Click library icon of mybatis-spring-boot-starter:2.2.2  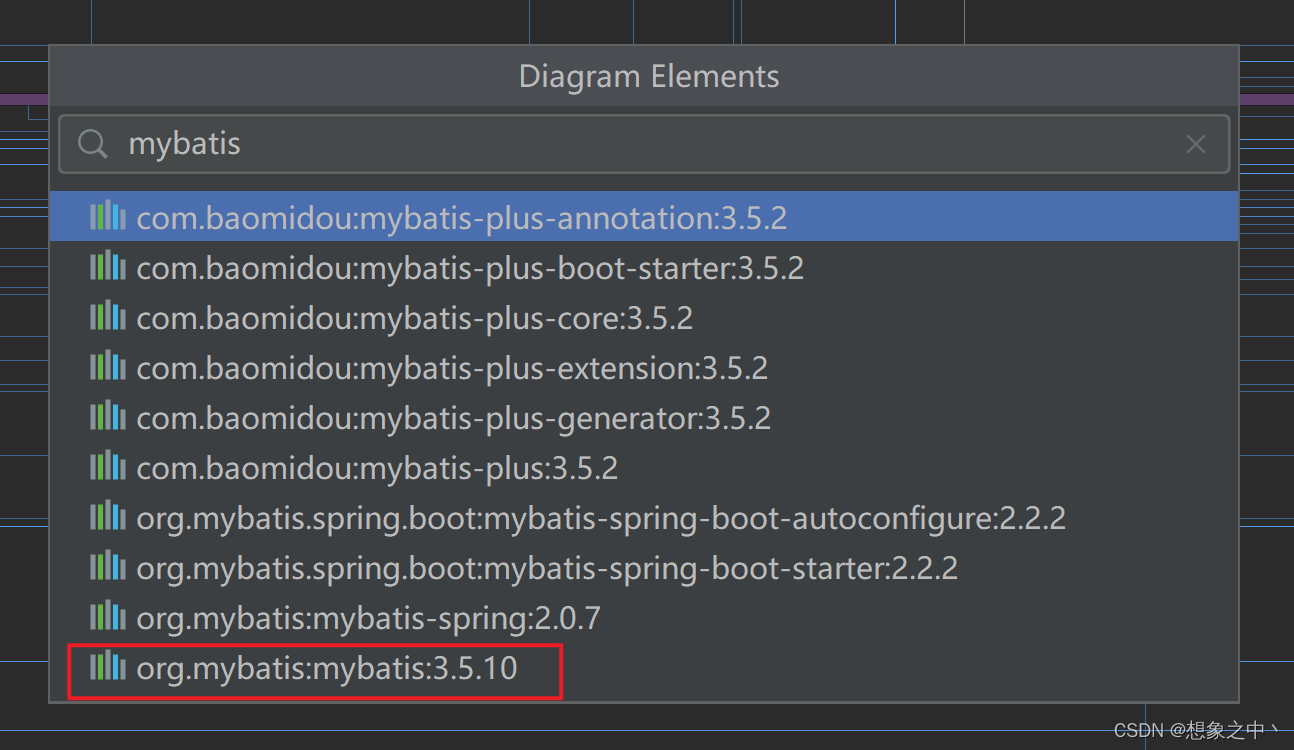coord(107,566)
